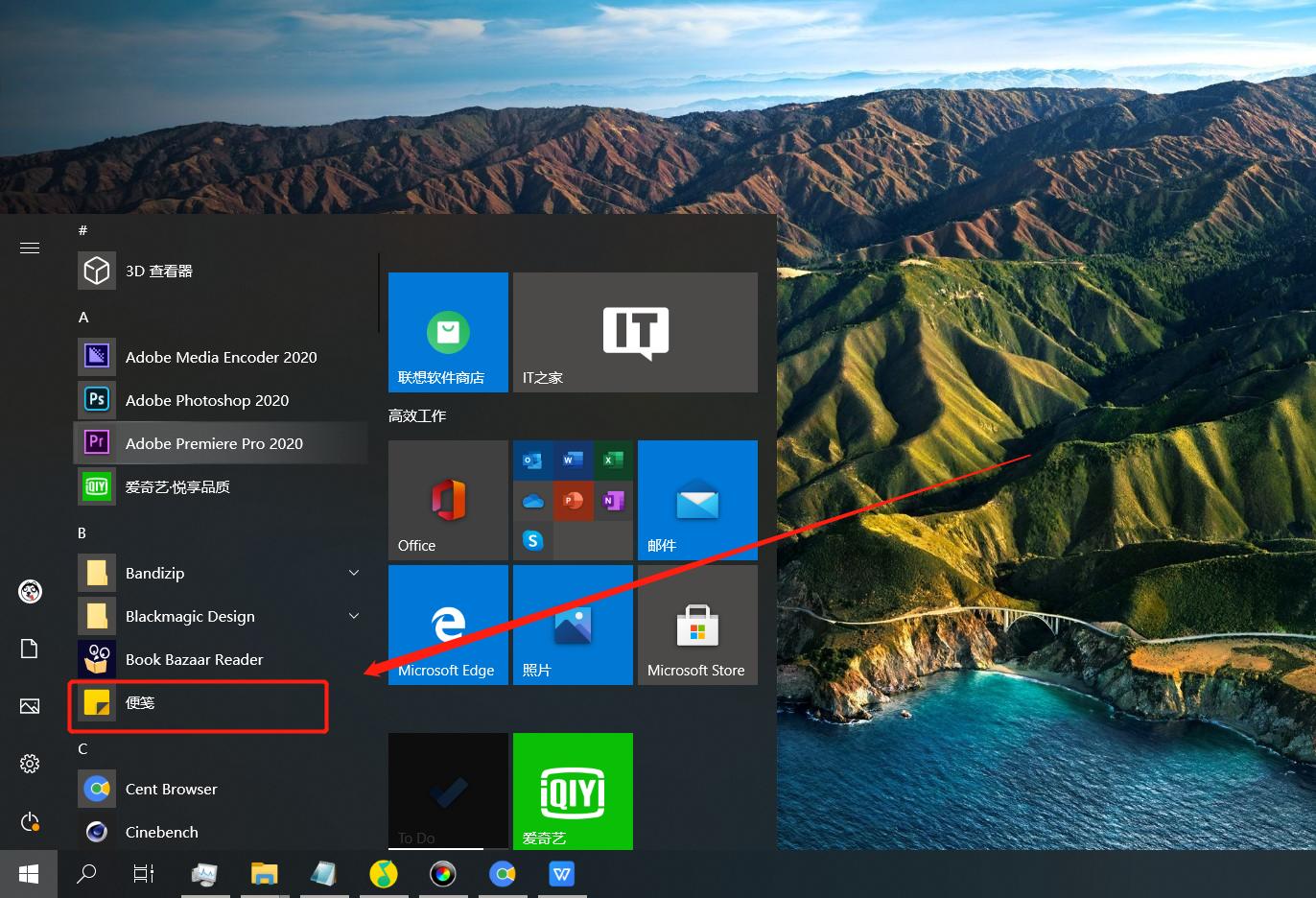
Task: Open Task View on the taskbar
Action: pyautogui.click(x=144, y=874)
